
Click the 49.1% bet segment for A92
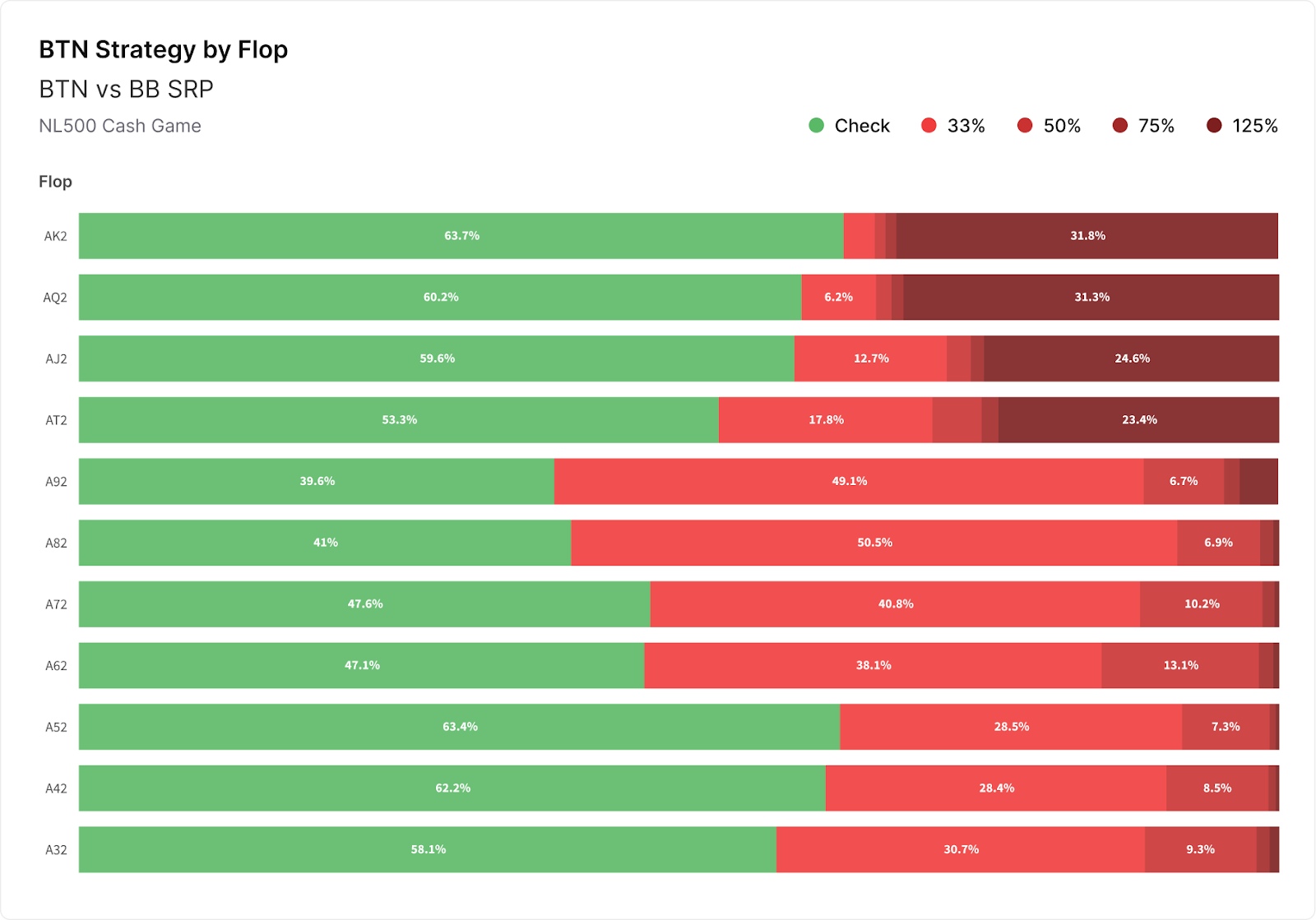(x=849, y=482)
